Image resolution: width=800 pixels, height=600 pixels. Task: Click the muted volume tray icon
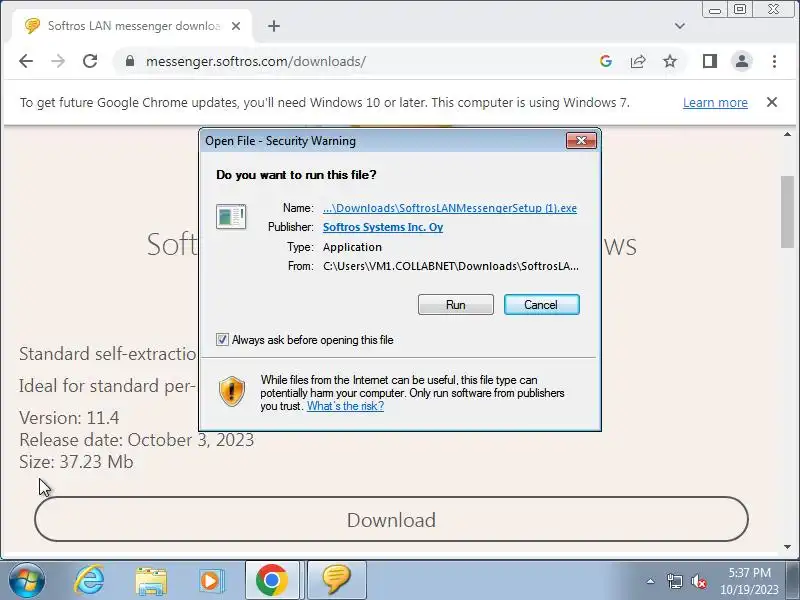699,581
